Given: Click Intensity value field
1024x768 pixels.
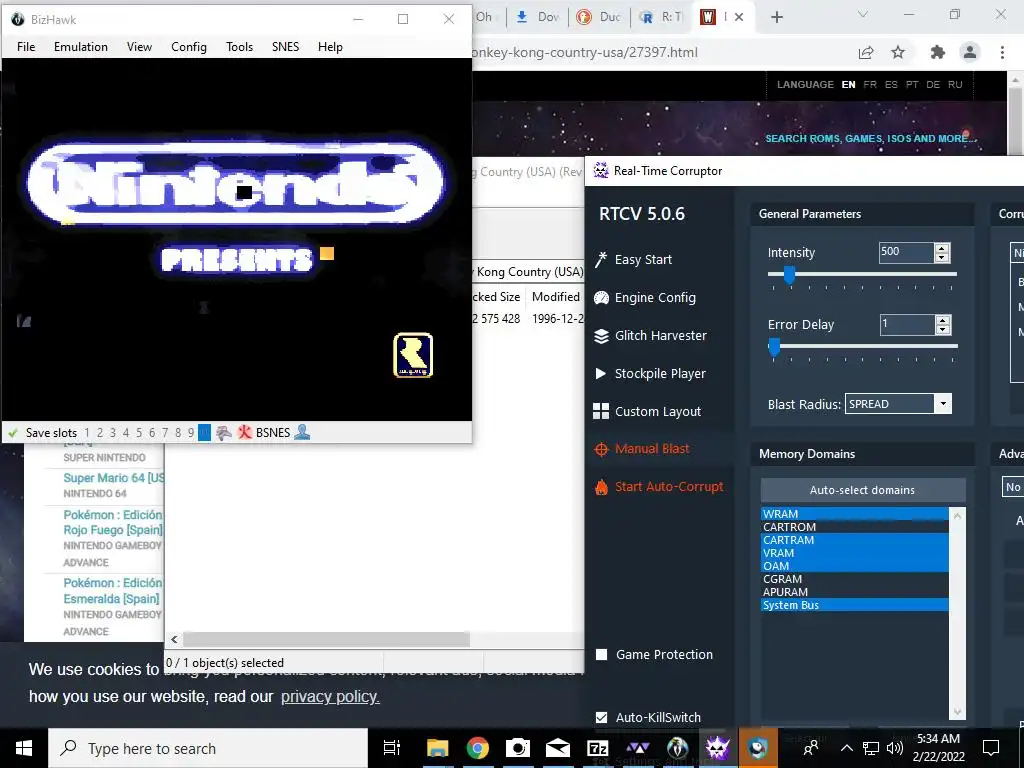Looking at the screenshot, I should 906,252.
